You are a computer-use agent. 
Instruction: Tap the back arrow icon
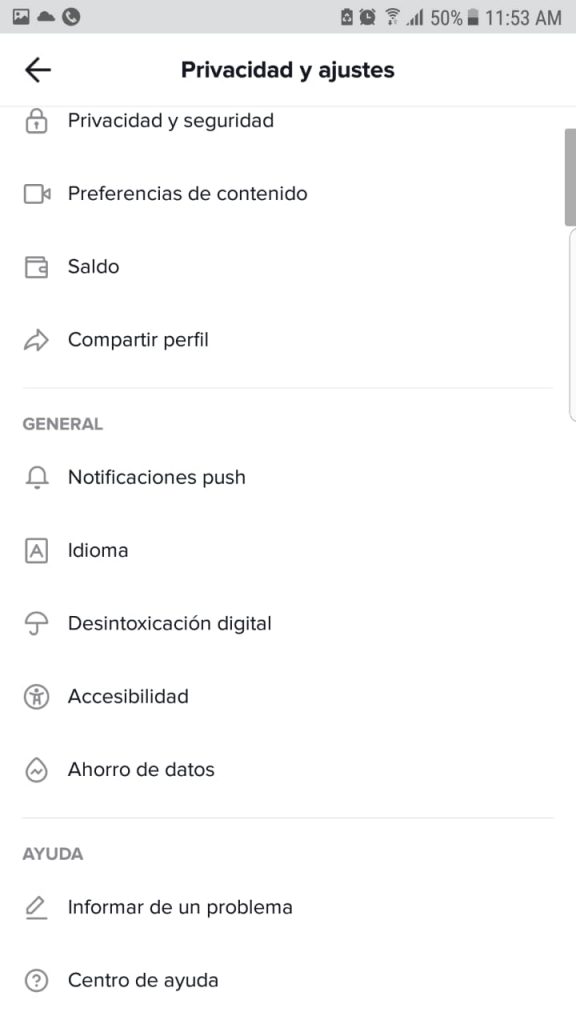pyautogui.click(x=38, y=70)
